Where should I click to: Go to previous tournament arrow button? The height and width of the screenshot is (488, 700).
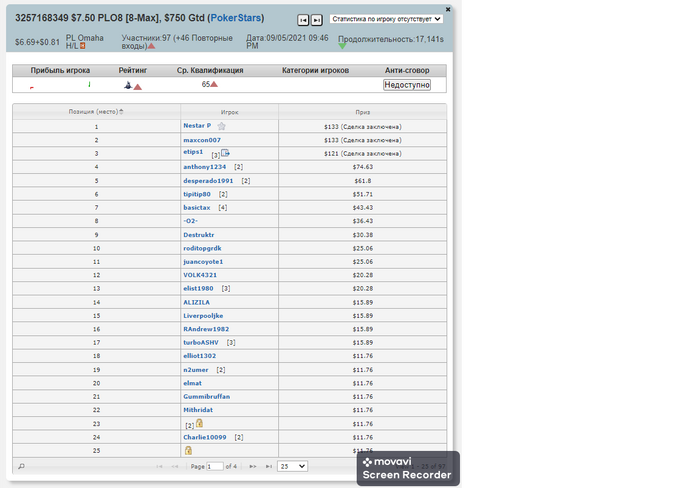pyautogui.click(x=303, y=20)
